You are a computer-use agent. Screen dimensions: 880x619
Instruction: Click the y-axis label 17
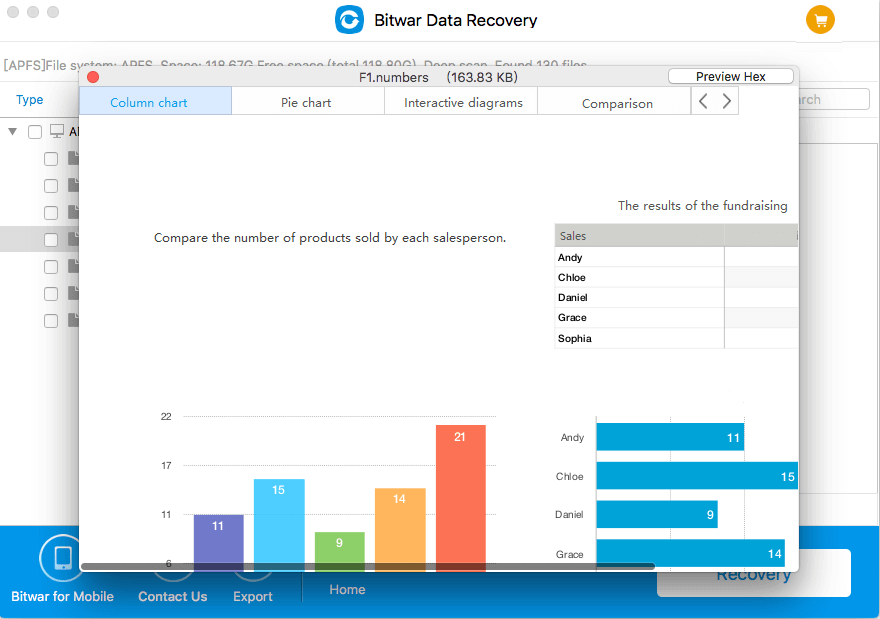166,465
